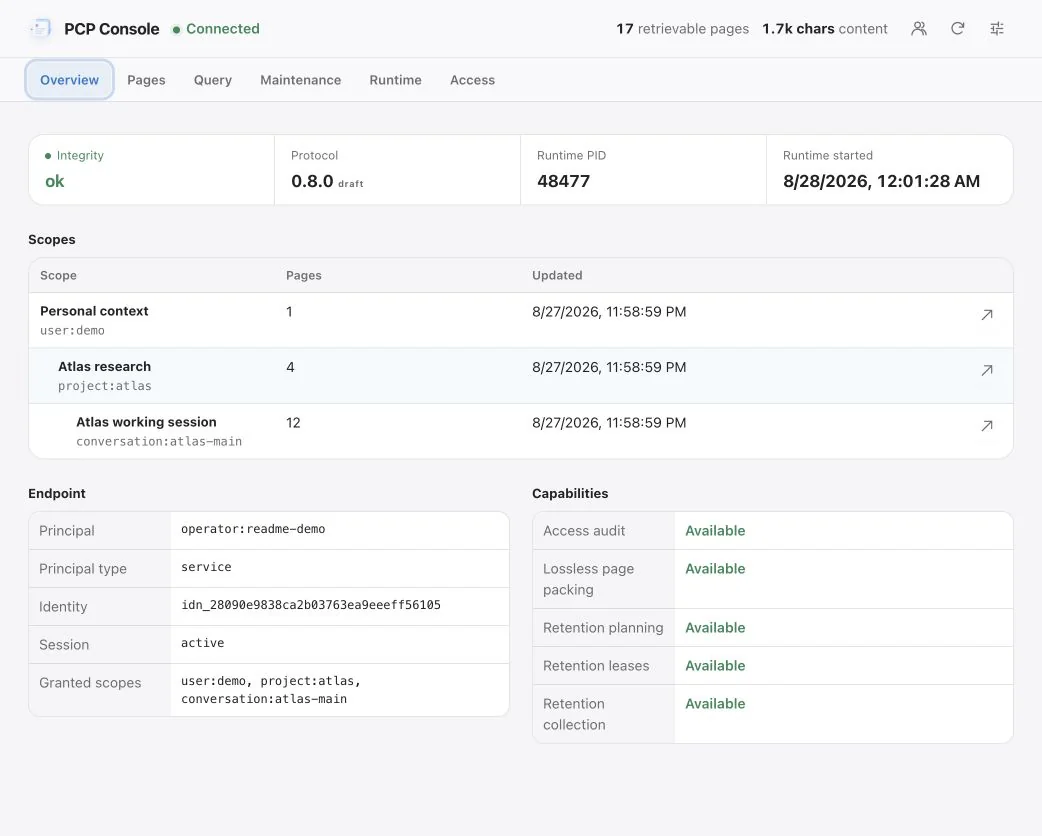Click Available next to Retention collection
1042x836 pixels.
point(715,704)
